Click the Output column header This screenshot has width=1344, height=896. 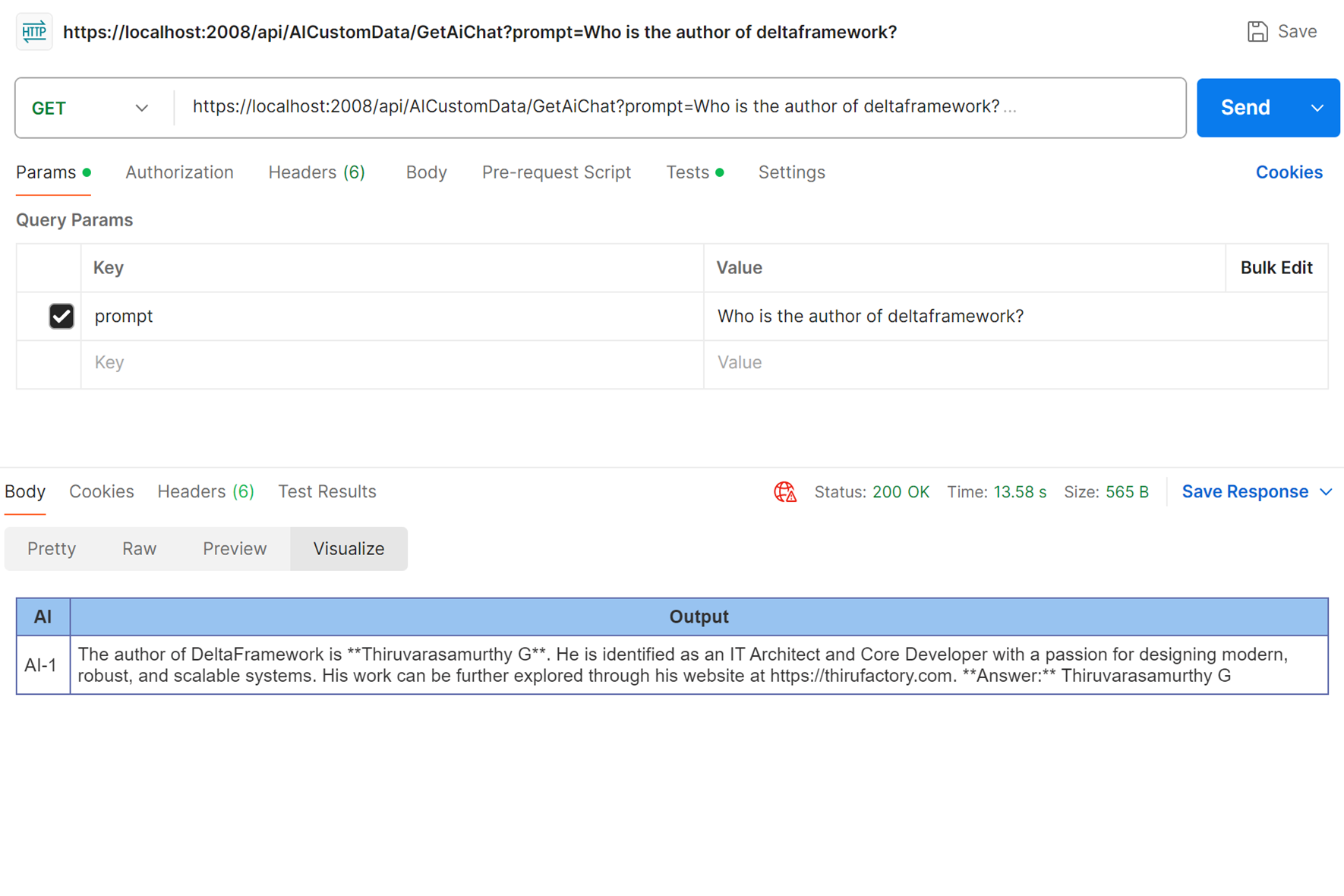(x=699, y=617)
